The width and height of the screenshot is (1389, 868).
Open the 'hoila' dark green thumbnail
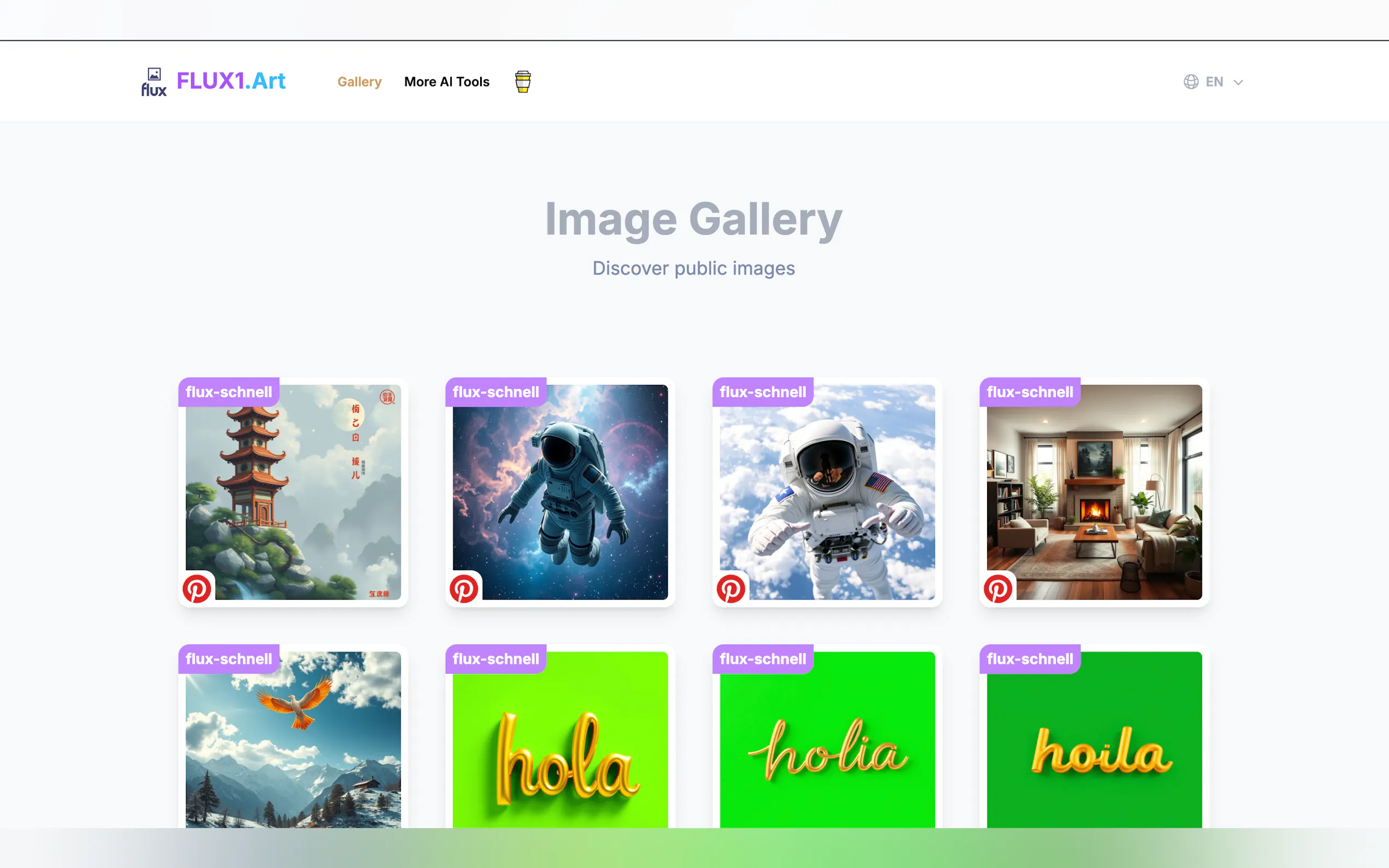pos(1094,746)
